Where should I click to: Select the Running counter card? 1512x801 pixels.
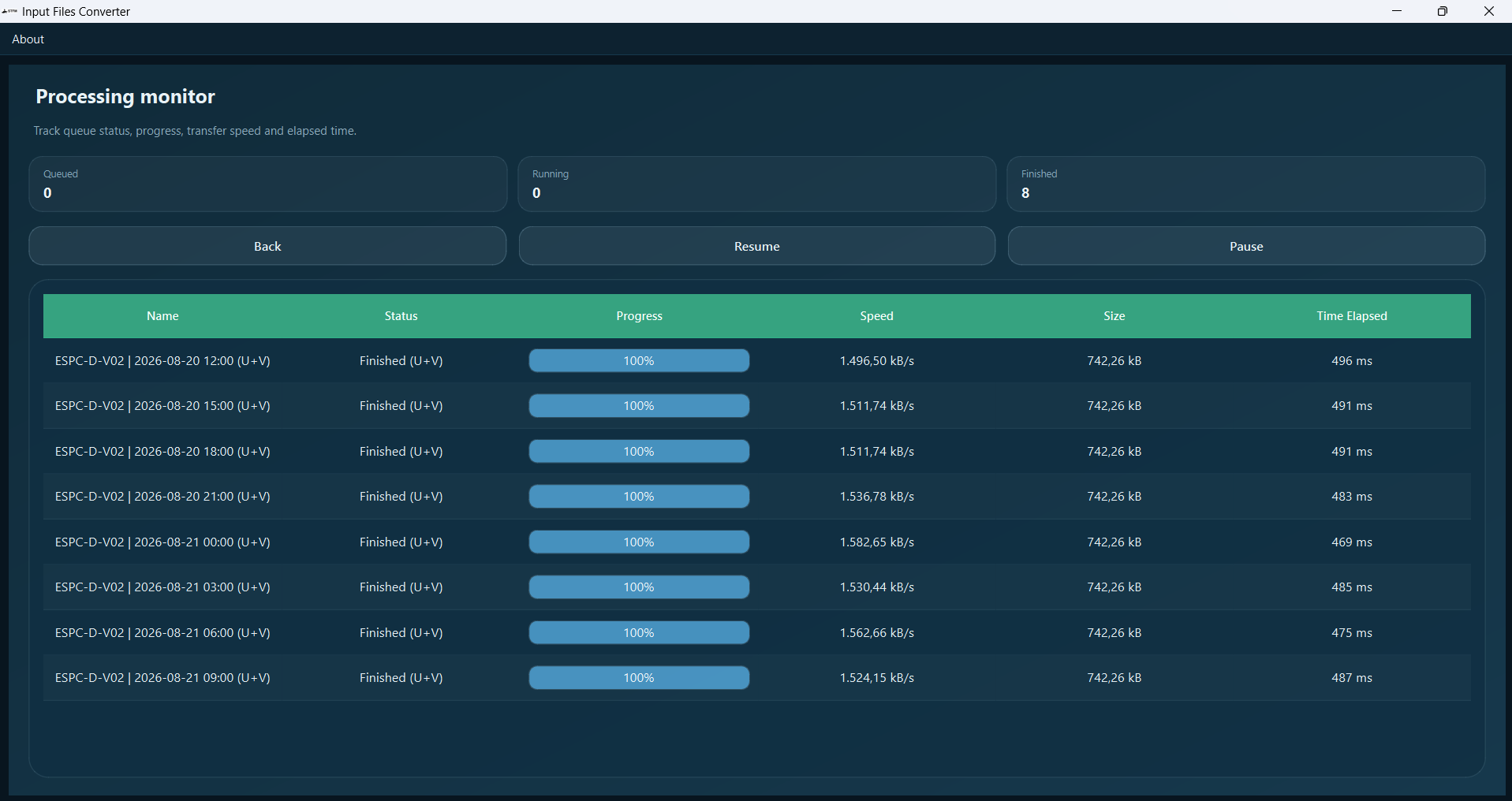coord(757,184)
